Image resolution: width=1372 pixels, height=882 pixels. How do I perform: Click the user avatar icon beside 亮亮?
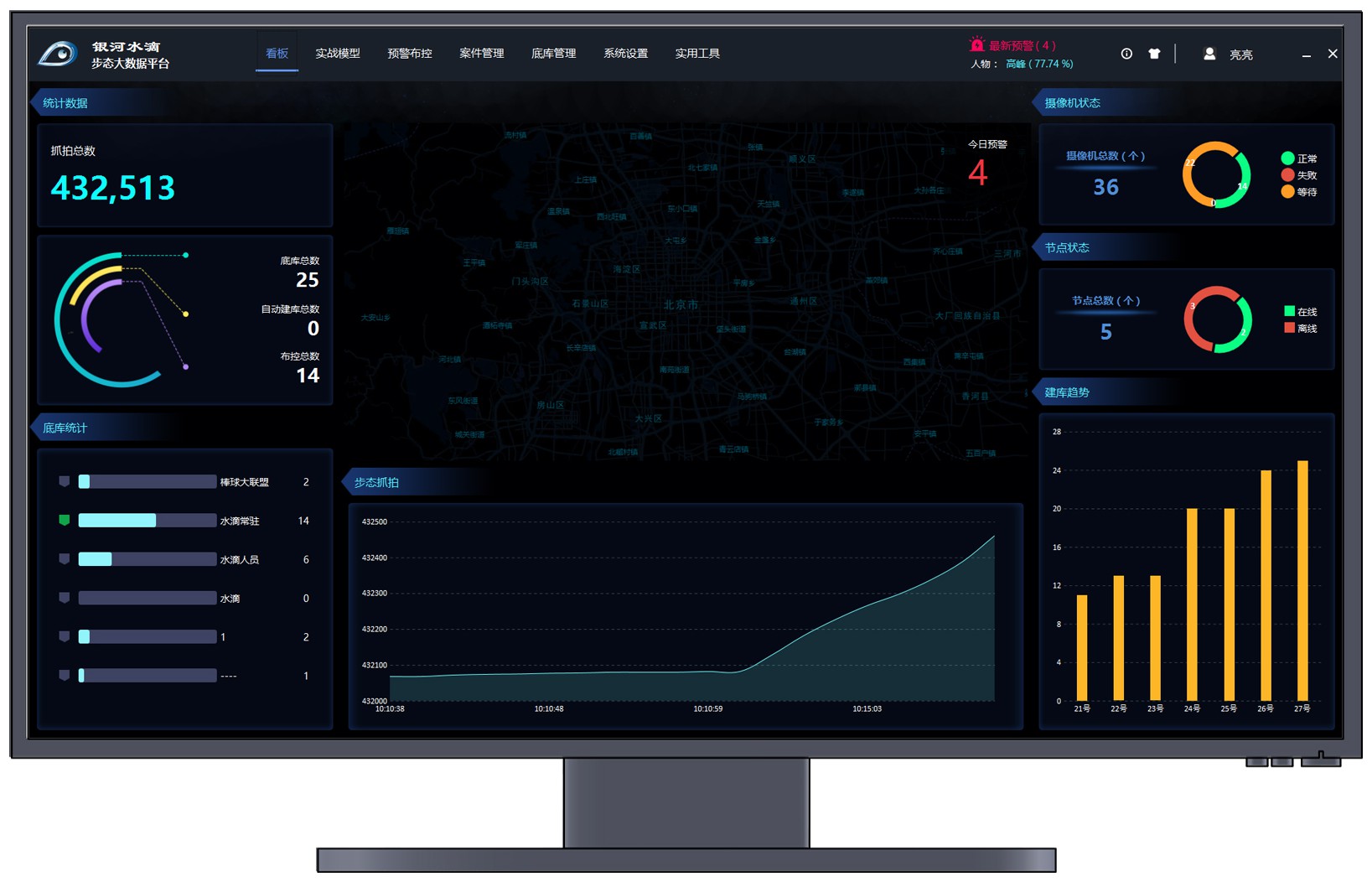1209,54
